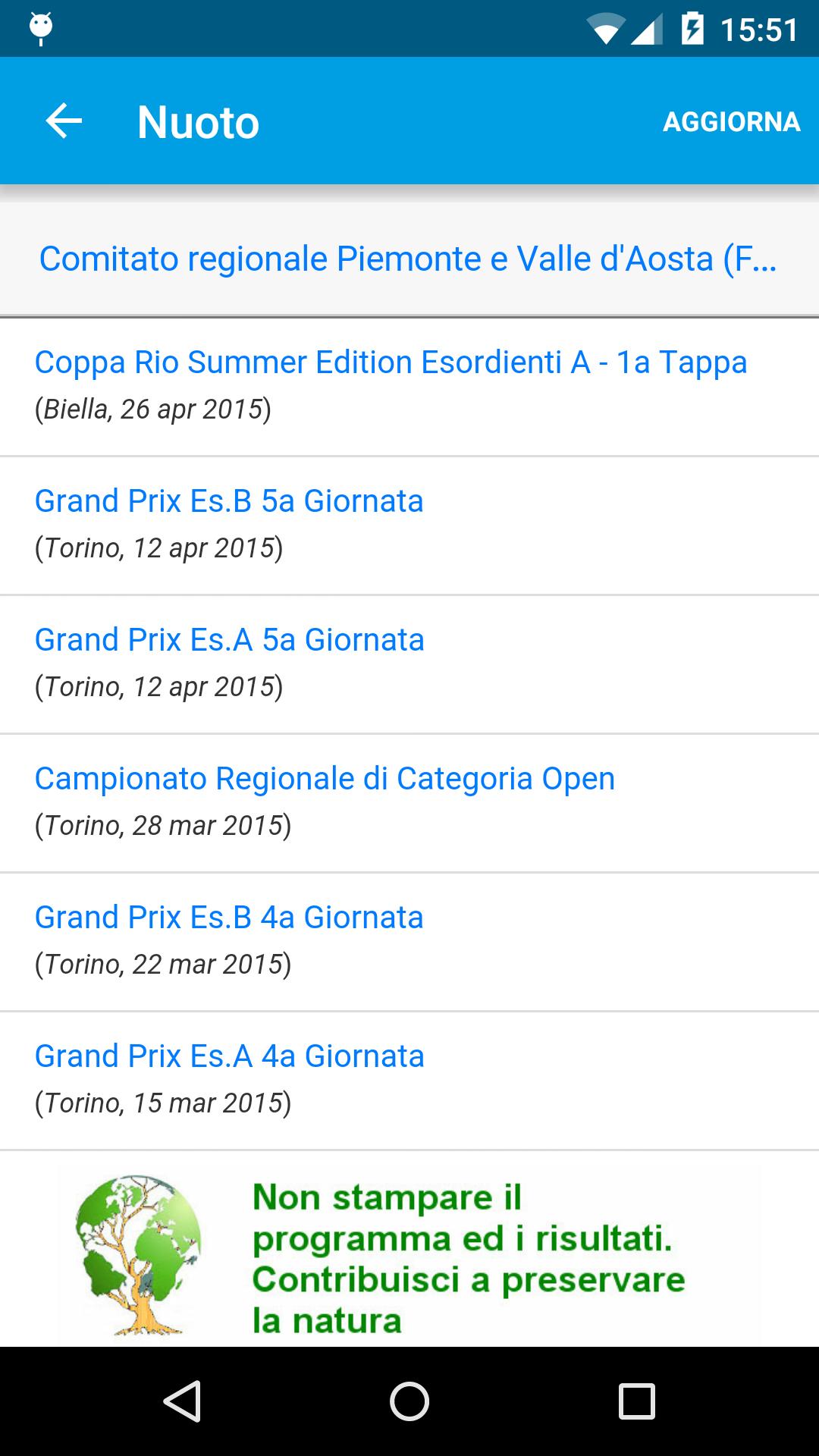Select Grand Prix Es.B 5a Giornata
Viewport: 819px width, 1456px height.
[x=229, y=501]
